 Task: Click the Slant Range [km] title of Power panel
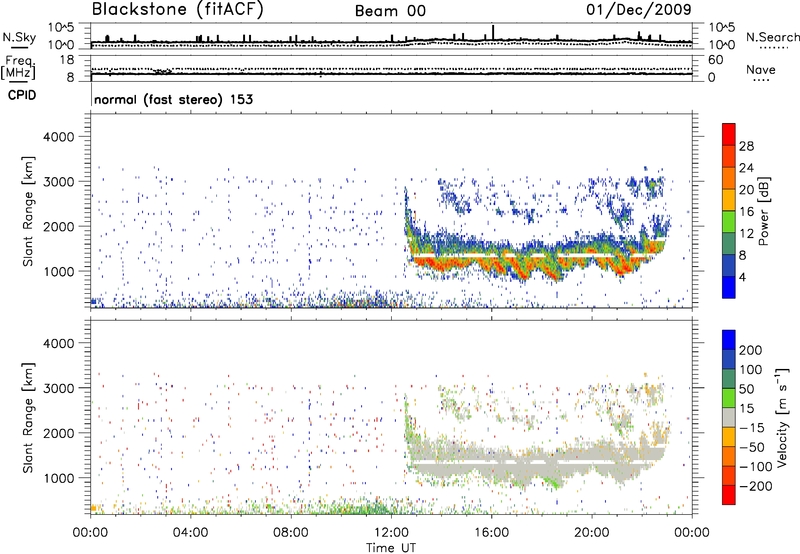(28, 211)
